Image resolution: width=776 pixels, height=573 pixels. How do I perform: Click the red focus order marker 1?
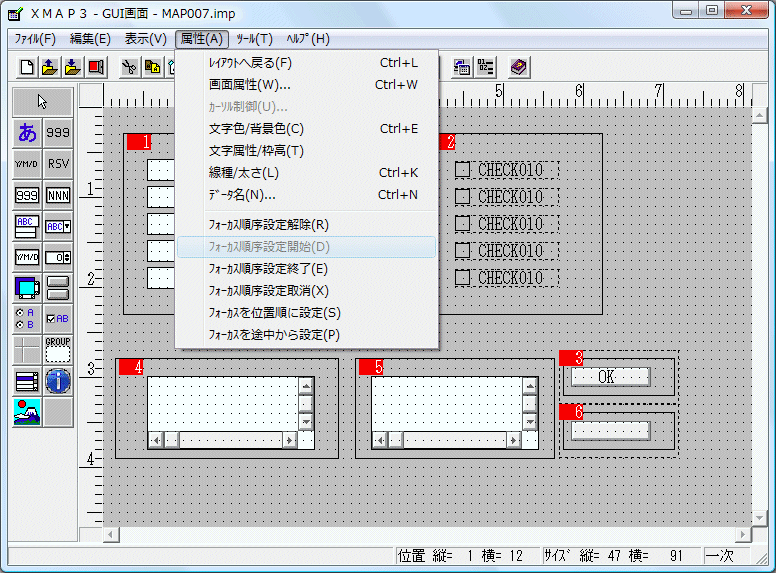coord(139,142)
